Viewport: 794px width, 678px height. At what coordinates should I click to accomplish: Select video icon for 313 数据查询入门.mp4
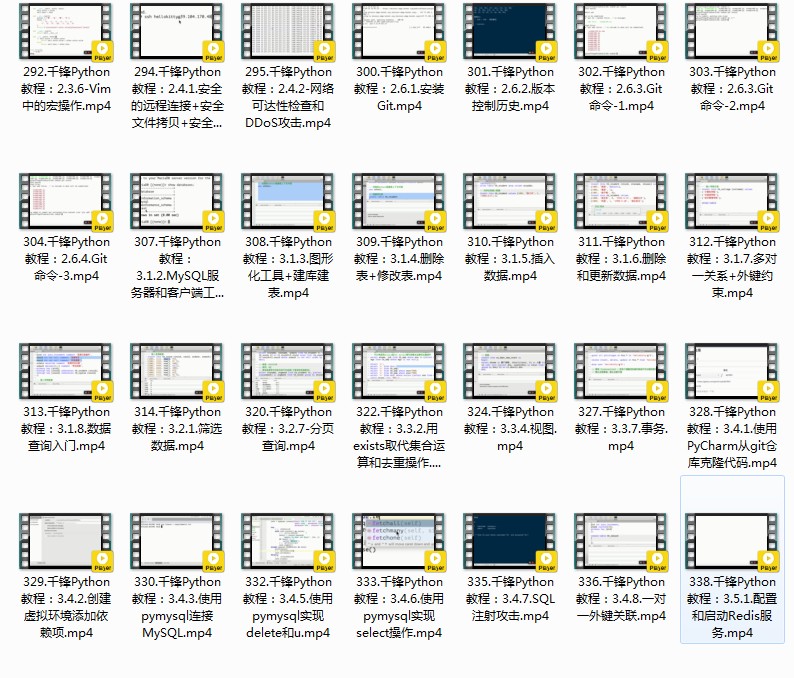(x=66, y=372)
